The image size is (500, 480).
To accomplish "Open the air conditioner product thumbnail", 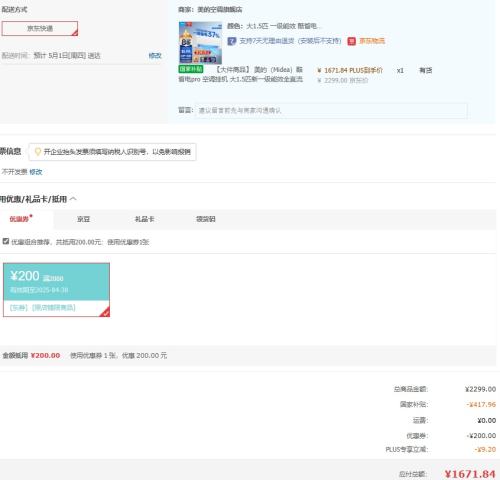I will 200,43.
